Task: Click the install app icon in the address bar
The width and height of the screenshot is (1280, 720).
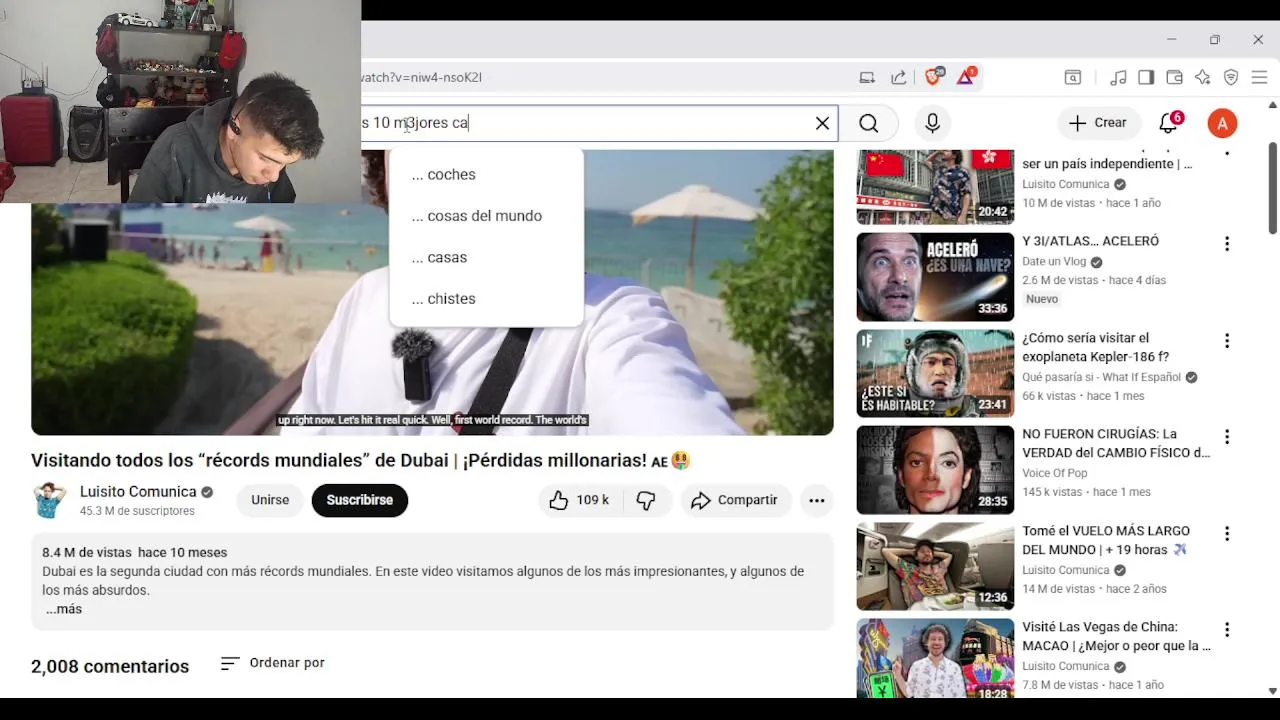Action: tap(867, 77)
